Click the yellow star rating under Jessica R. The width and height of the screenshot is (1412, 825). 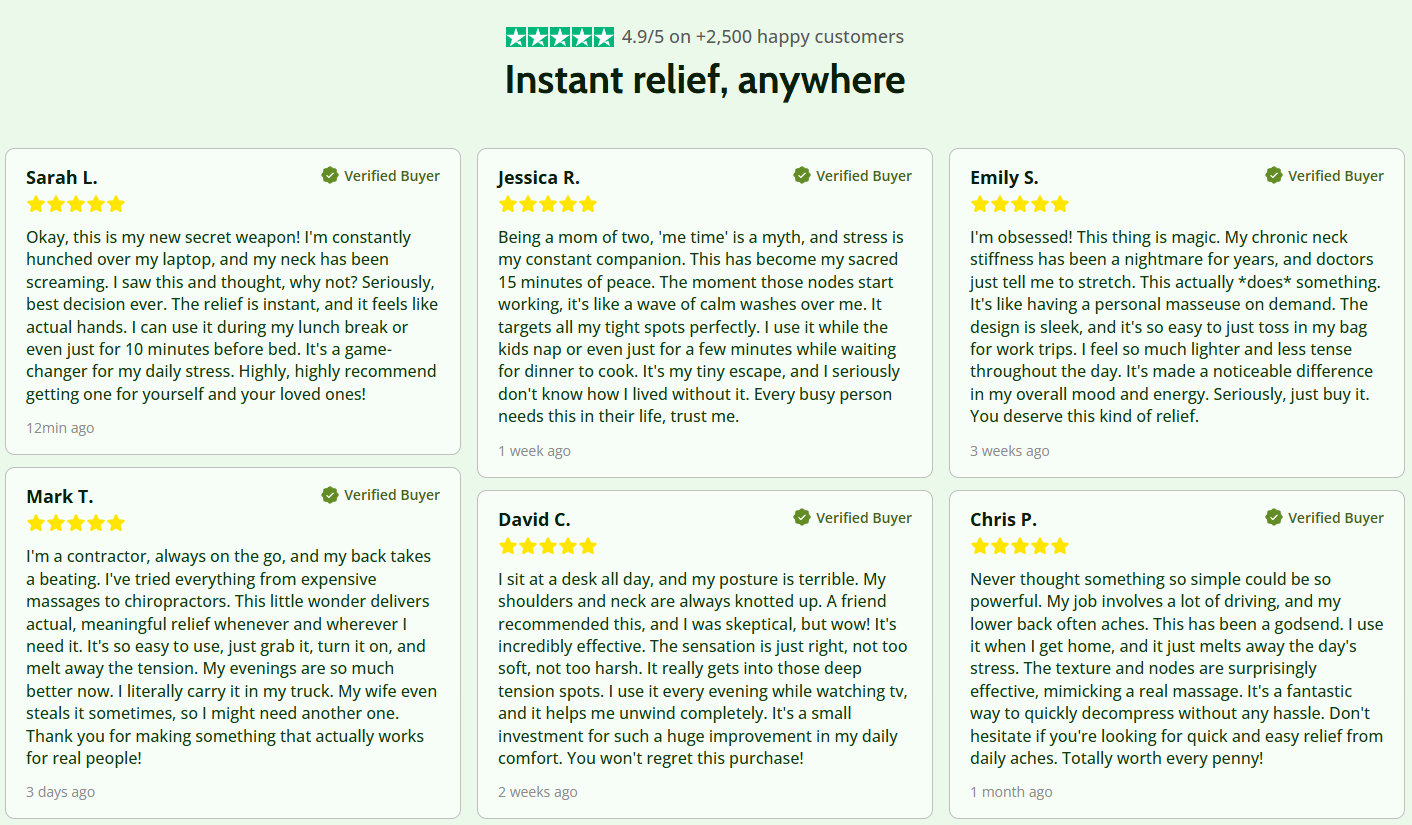point(548,204)
